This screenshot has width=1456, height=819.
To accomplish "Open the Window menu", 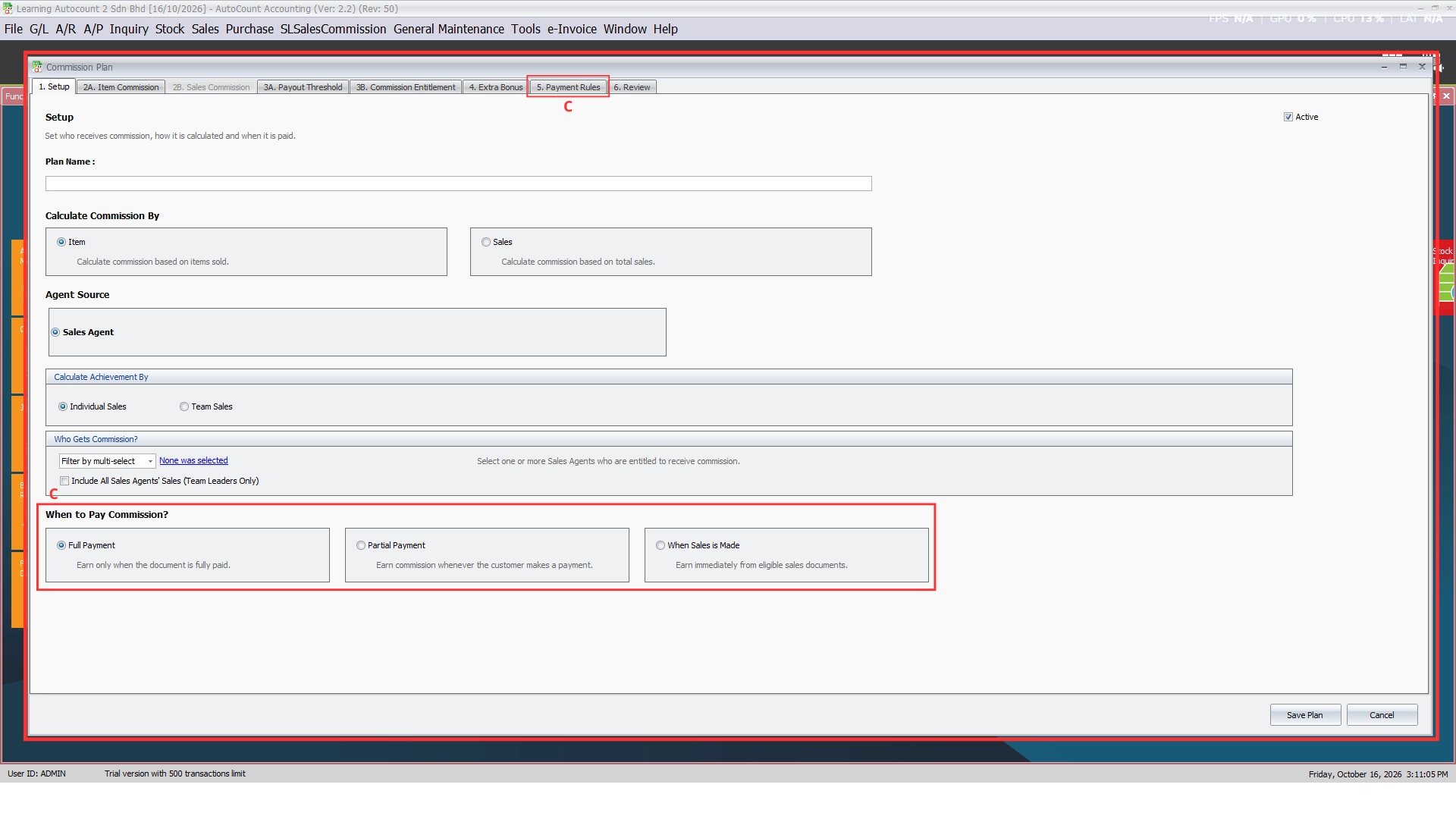I will 625,29.
